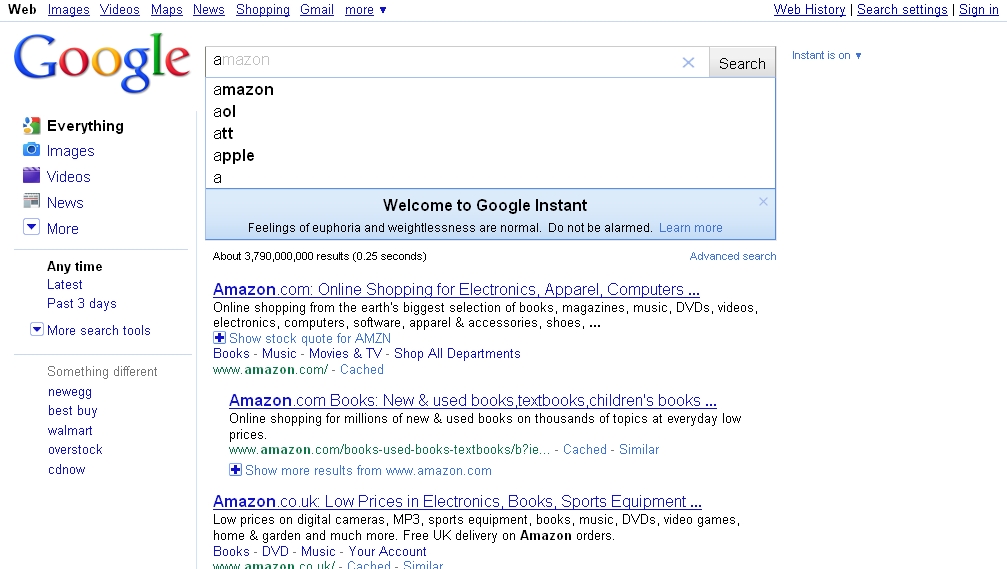Open Search settings link

902,10
